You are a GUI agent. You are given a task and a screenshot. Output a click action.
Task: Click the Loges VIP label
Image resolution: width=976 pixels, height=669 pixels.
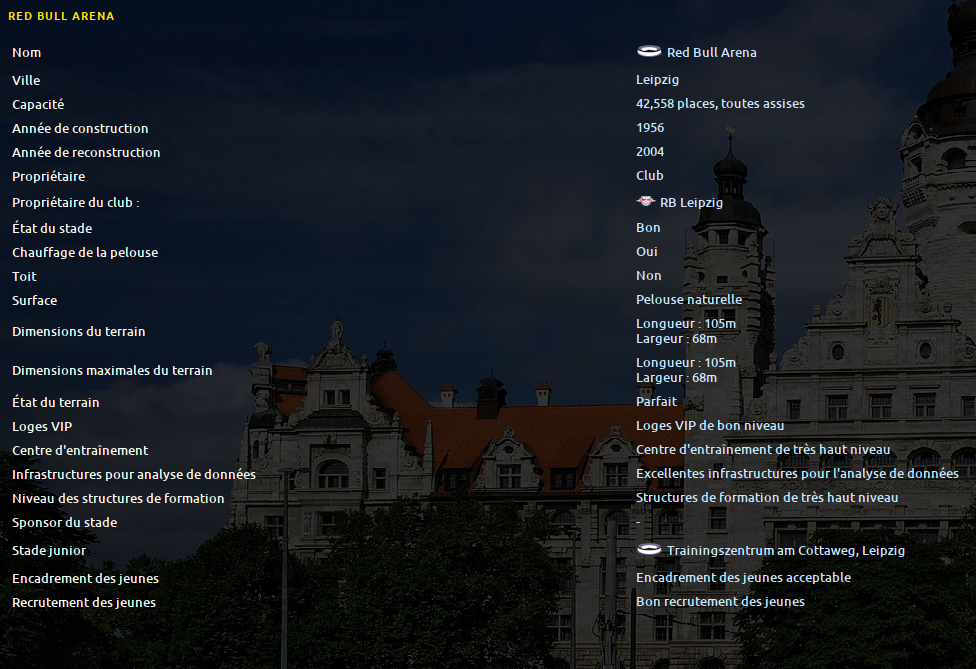42,427
